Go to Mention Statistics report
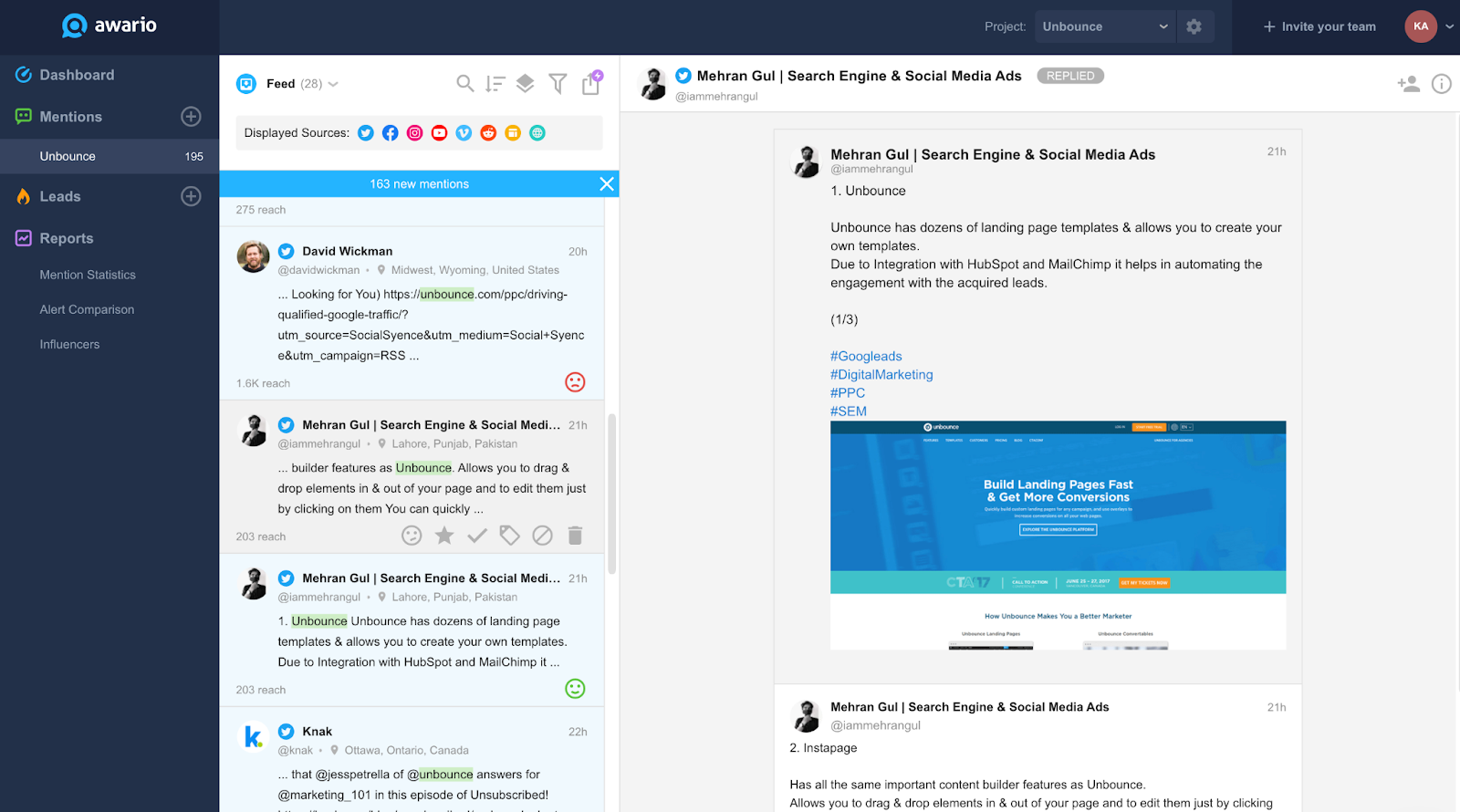This screenshot has height=812, width=1460. (88, 275)
